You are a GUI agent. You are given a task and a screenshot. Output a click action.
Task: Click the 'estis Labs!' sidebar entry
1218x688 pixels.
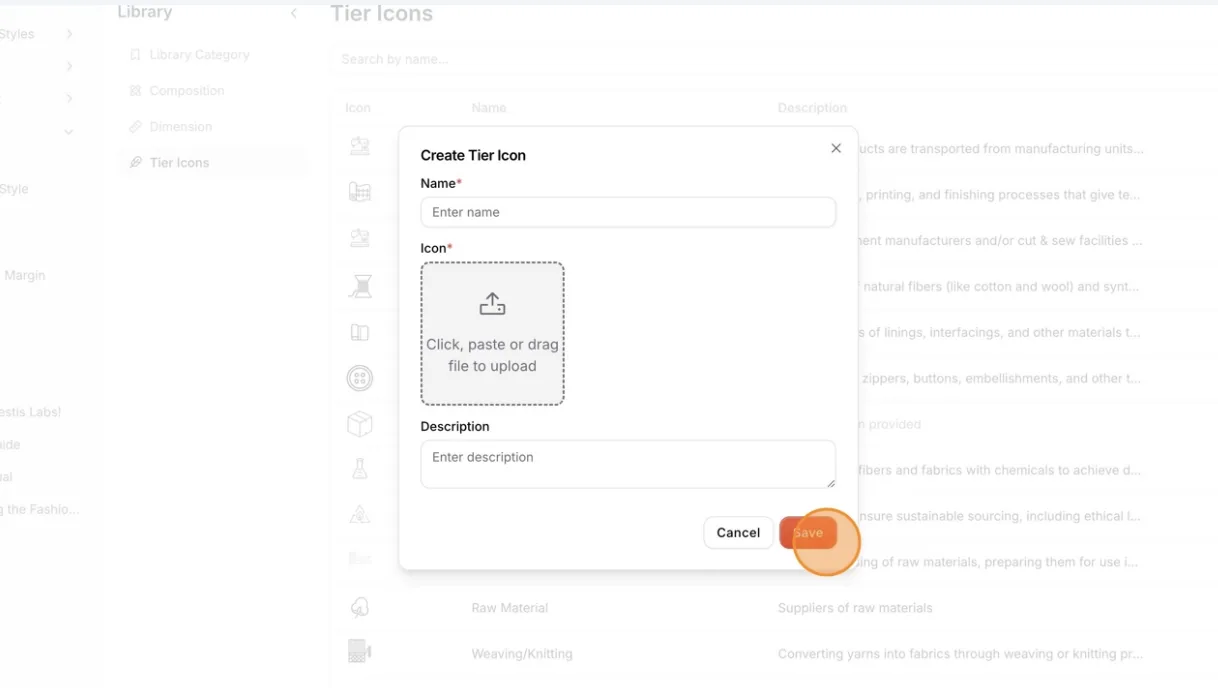pos(30,412)
